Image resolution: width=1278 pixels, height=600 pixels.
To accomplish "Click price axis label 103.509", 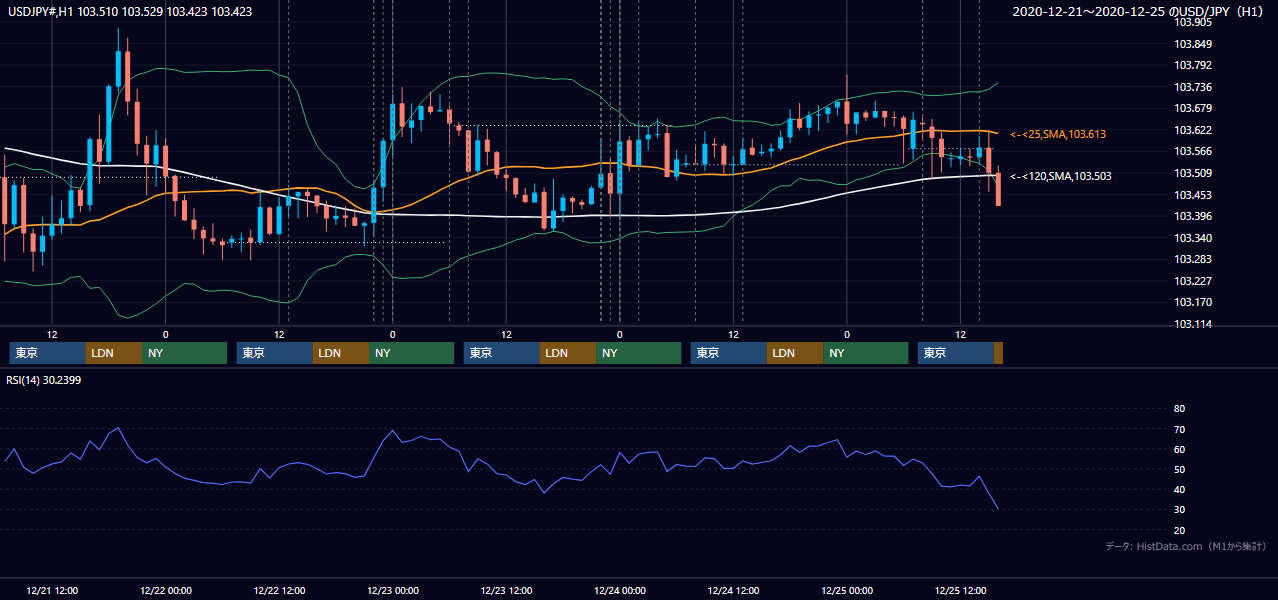I will pyautogui.click(x=1193, y=173).
